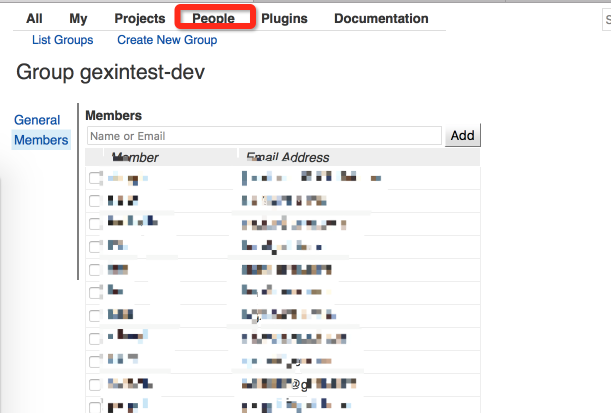
Task: Open the Projects menu
Action: [x=140, y=18]
